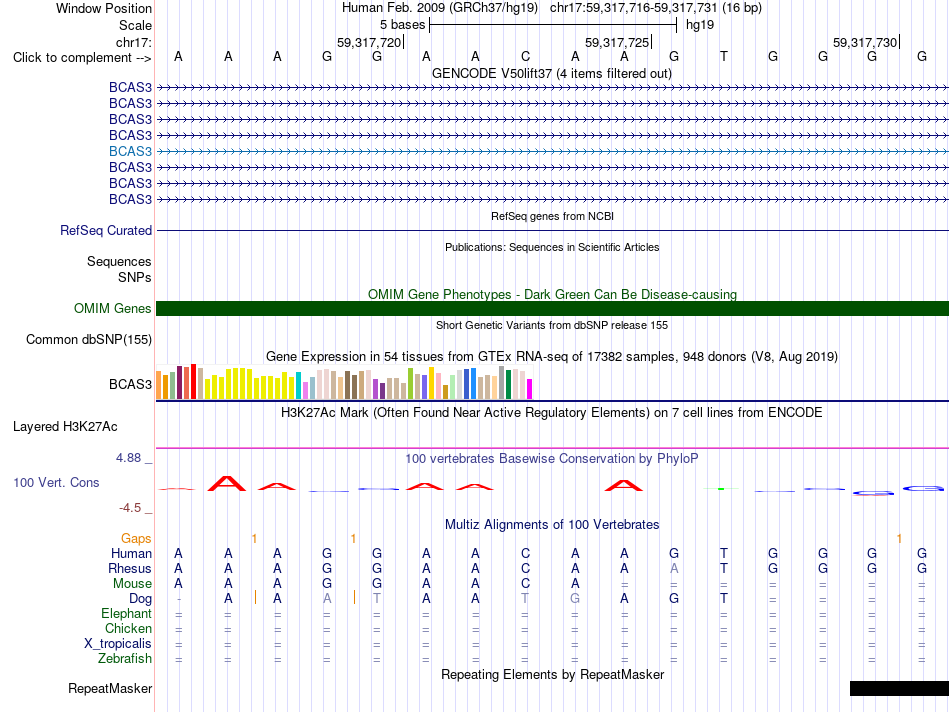Screen dimensions: 950x712
Task: Open the RefSeq Curated track label
Action: pyautogui.click(x=105, y=230)
